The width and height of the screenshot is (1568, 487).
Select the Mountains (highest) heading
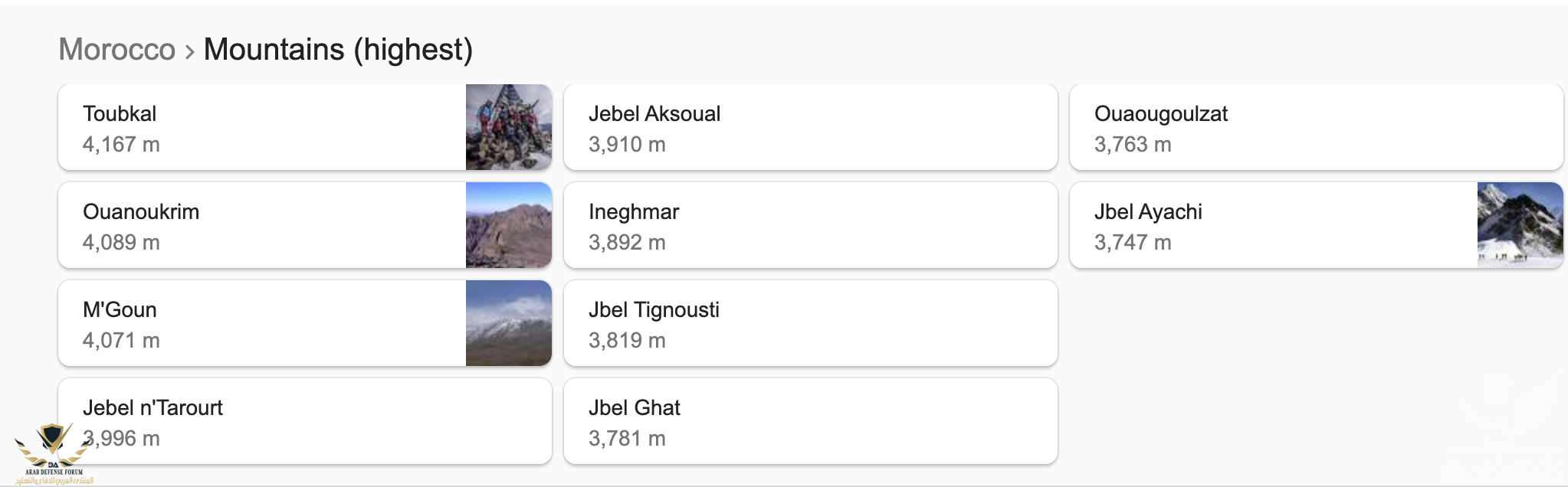pos(338,50)
